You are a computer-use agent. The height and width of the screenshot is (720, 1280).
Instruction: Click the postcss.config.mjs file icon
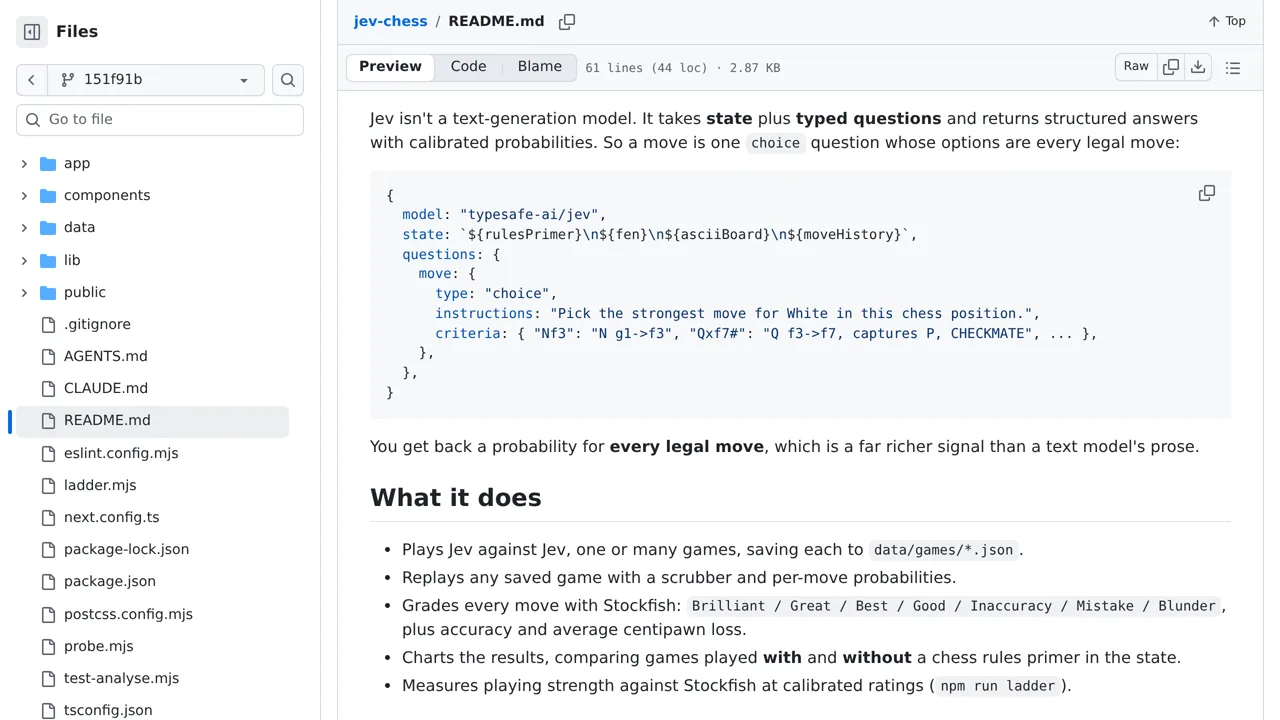(48, 614)
